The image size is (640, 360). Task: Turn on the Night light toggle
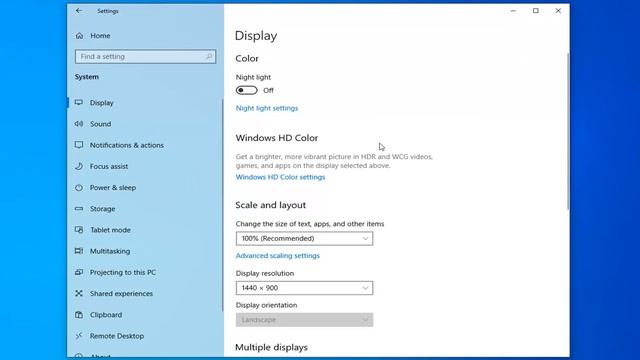click(247, 90)
